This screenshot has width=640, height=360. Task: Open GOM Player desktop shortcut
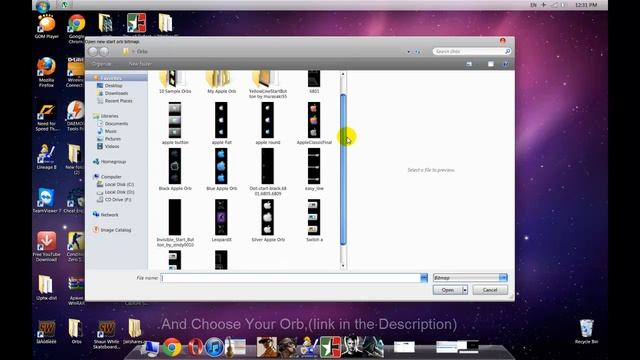[x=46, y=27]
